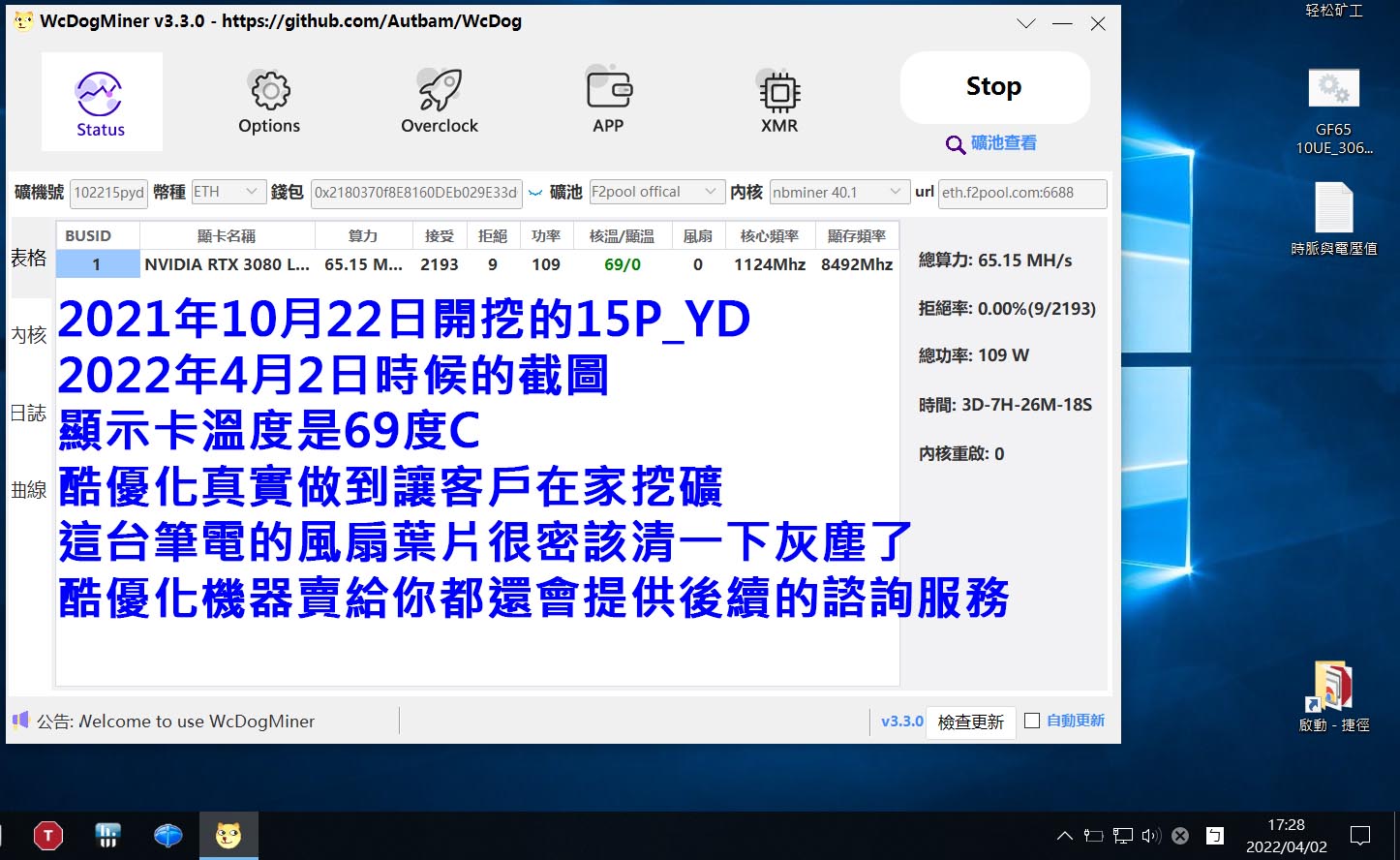Open the blue globe taskbar app
Viewport: 1400px width, 860px height.
pos(168,835)
